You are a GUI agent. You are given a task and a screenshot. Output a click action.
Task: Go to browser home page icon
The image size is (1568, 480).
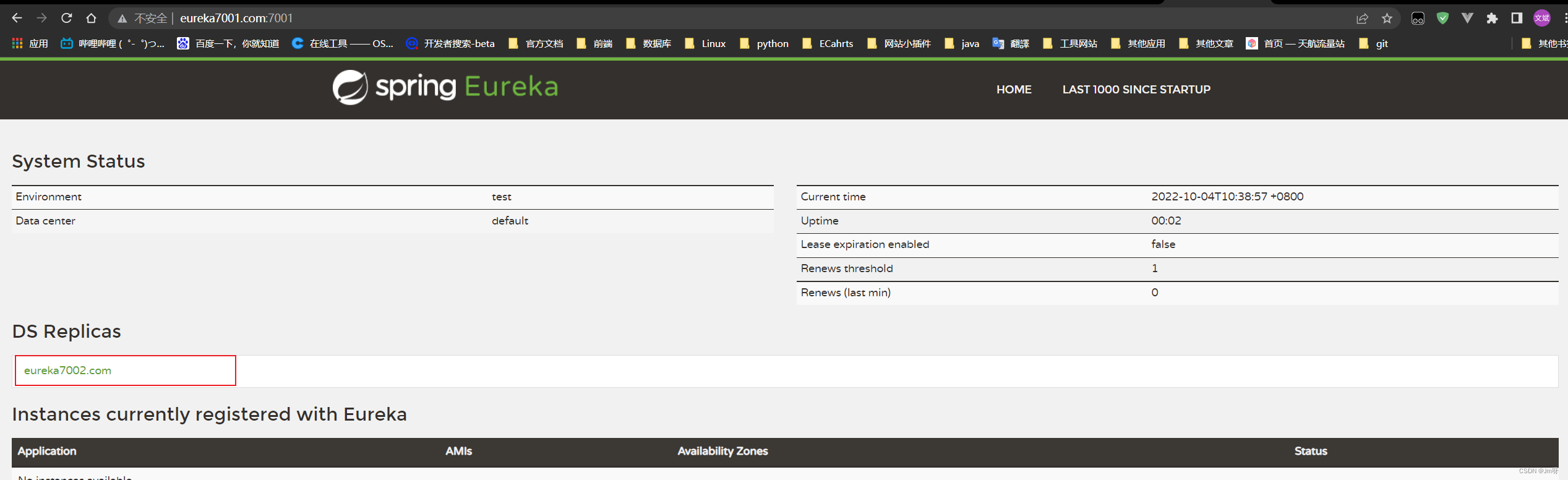click(91, 18)
